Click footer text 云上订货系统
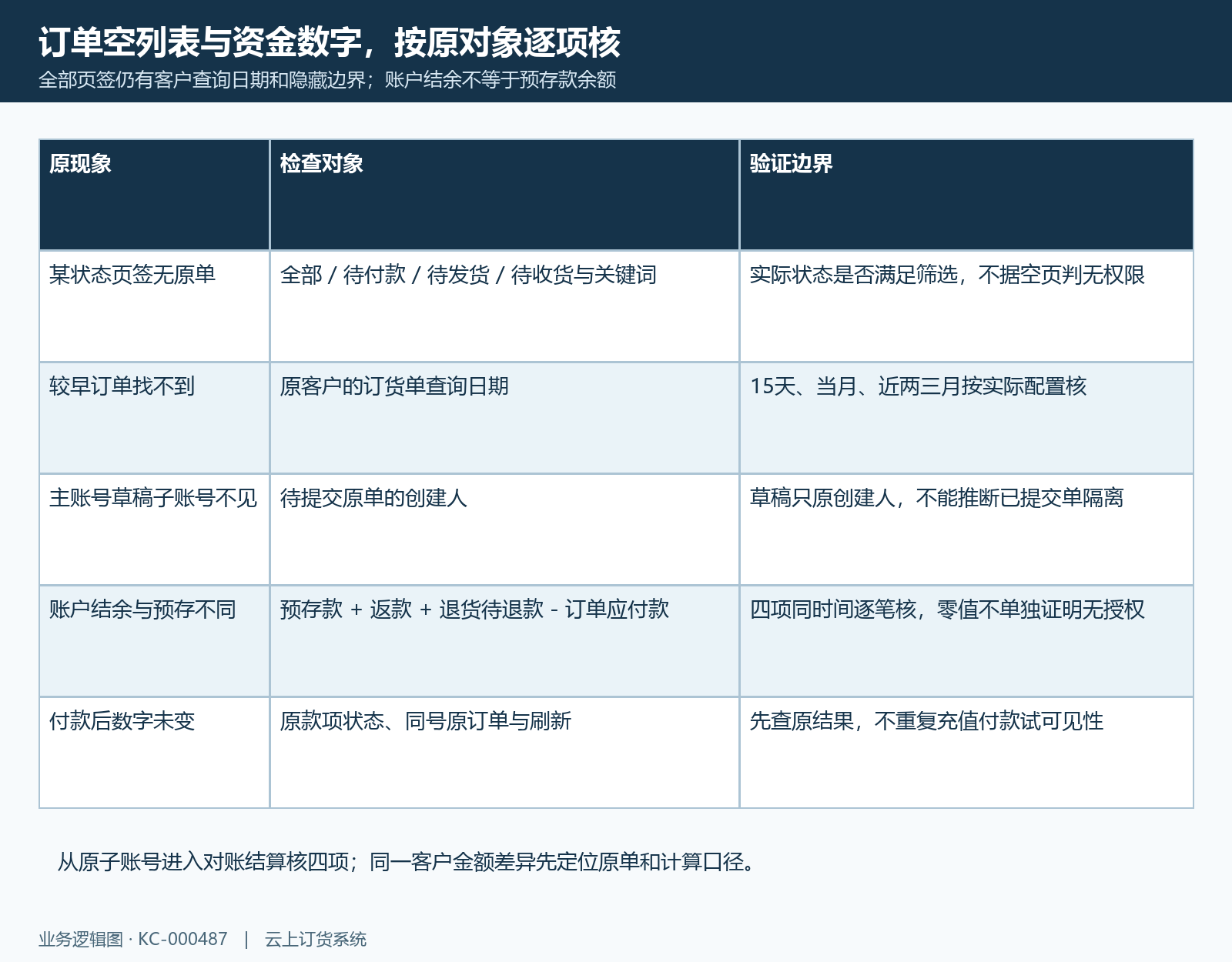The width and height of the screenshot is (1232, 962). (x=316, y=940)
